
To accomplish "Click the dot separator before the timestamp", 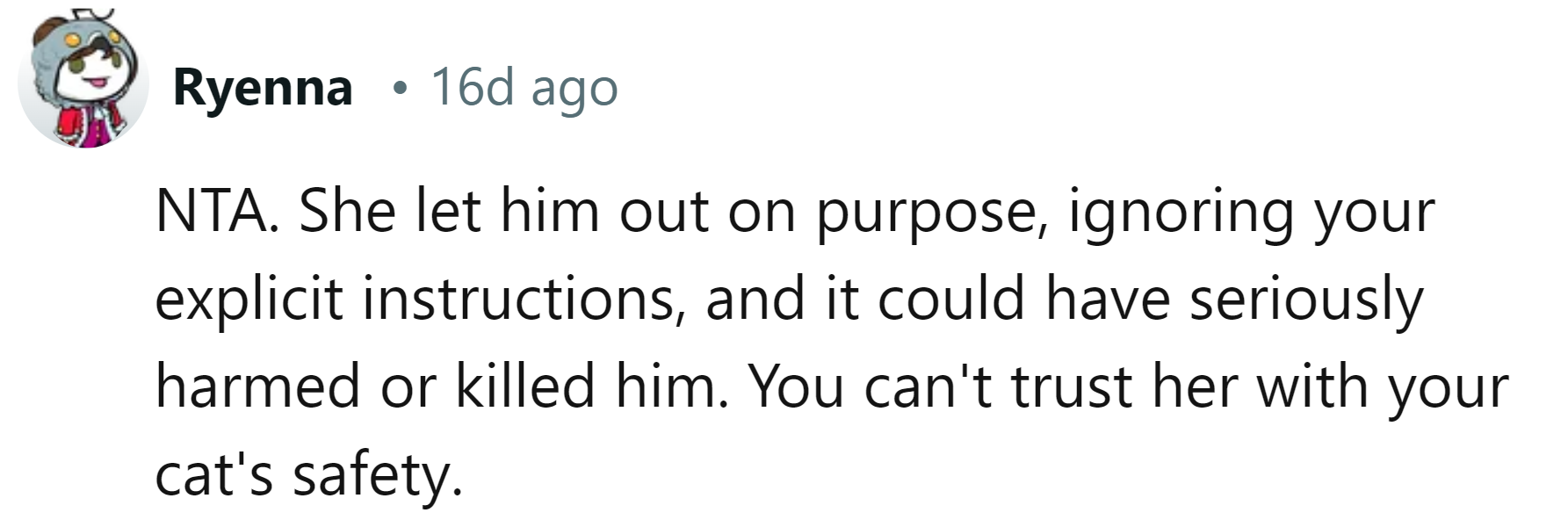I will pyautogui.click(x=401, y=88).
